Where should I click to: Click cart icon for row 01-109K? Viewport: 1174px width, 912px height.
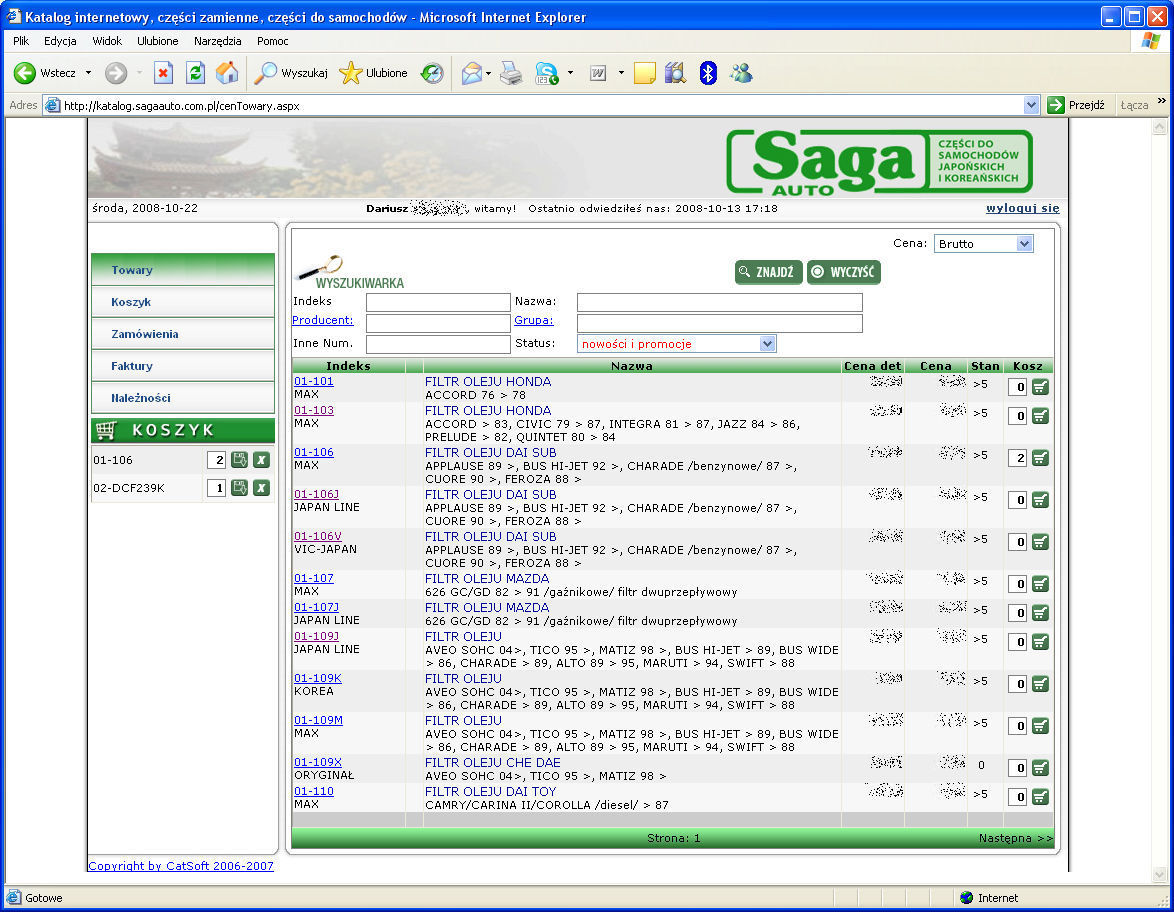(x=1040, y=684)
